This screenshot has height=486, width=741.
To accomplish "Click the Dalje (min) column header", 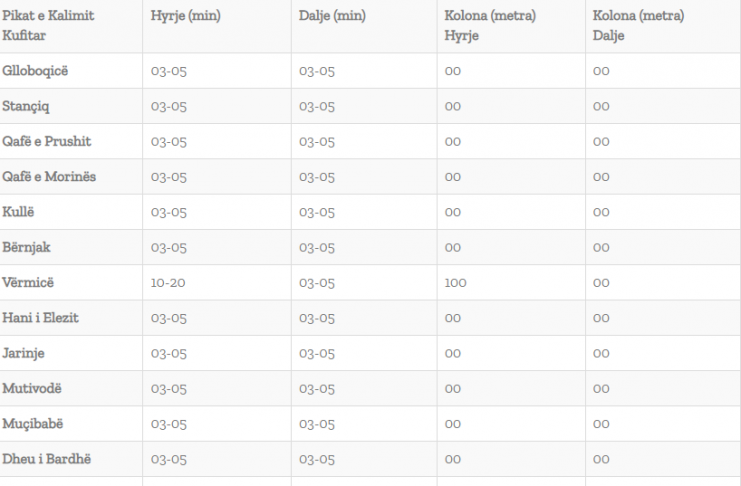I will click(332, 16).
